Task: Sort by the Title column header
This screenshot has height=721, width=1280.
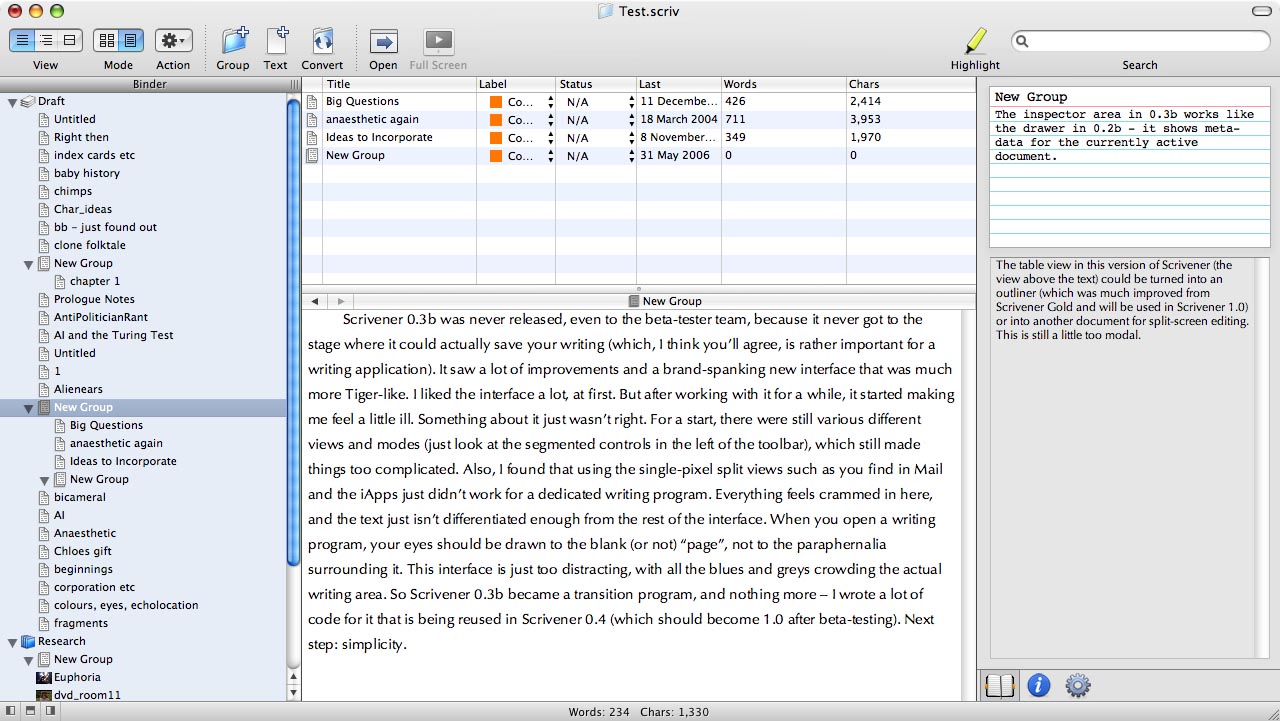Action: (399, 84)
